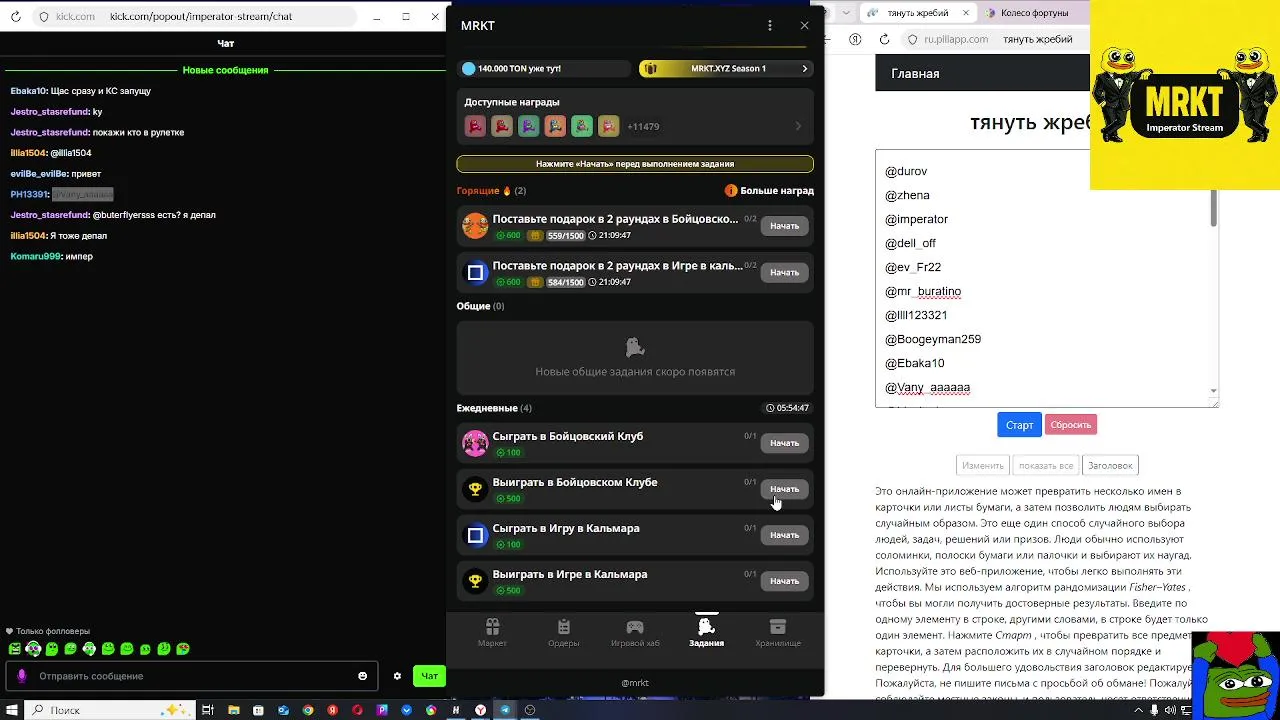Send message with green Чат button
This screenshot has width=1280, height=720.
click(429, 676)
